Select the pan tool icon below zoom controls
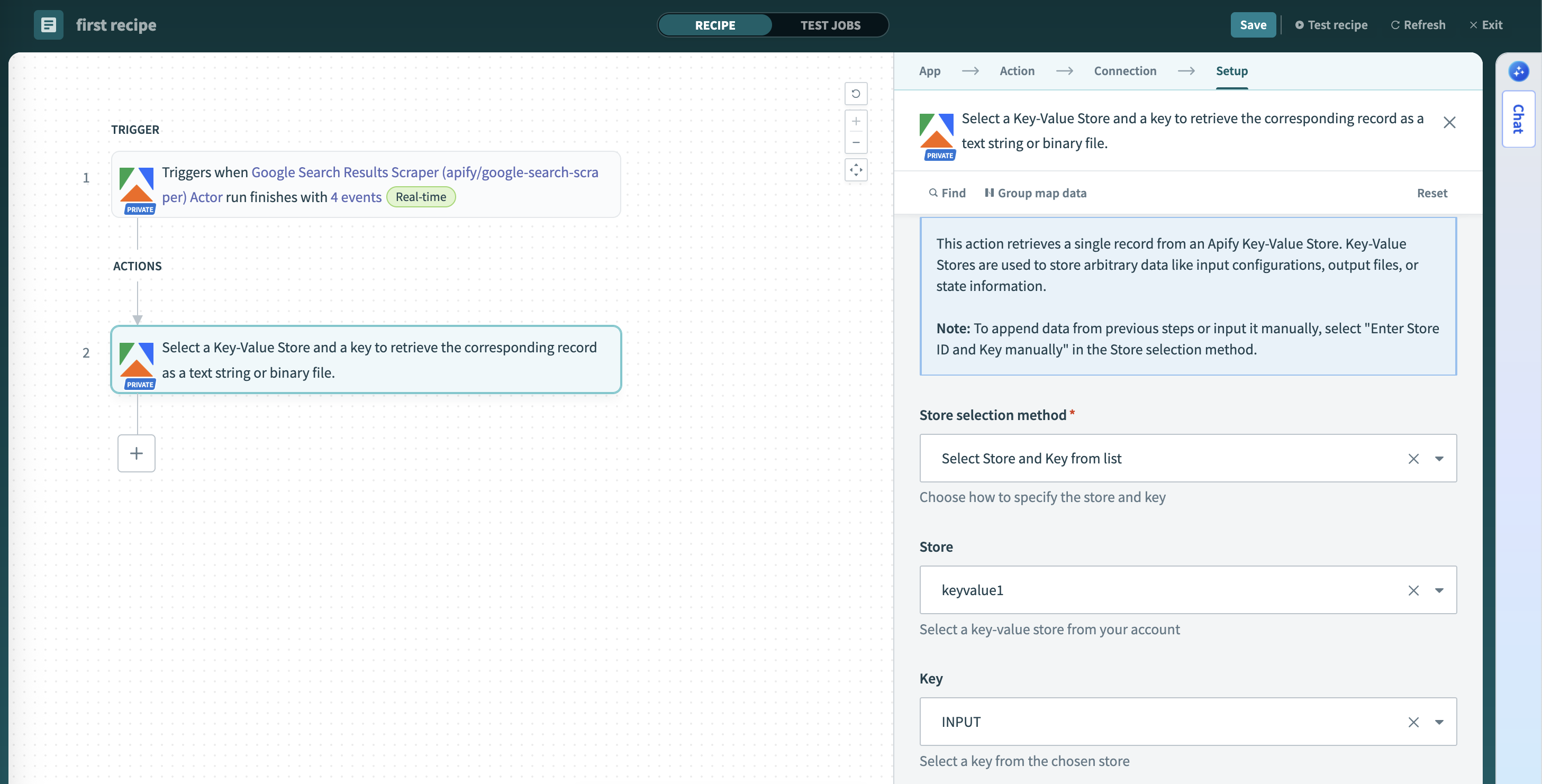The height and width of the screenshot is (784, 1542). pyautogui.click(x=856, y=170)
